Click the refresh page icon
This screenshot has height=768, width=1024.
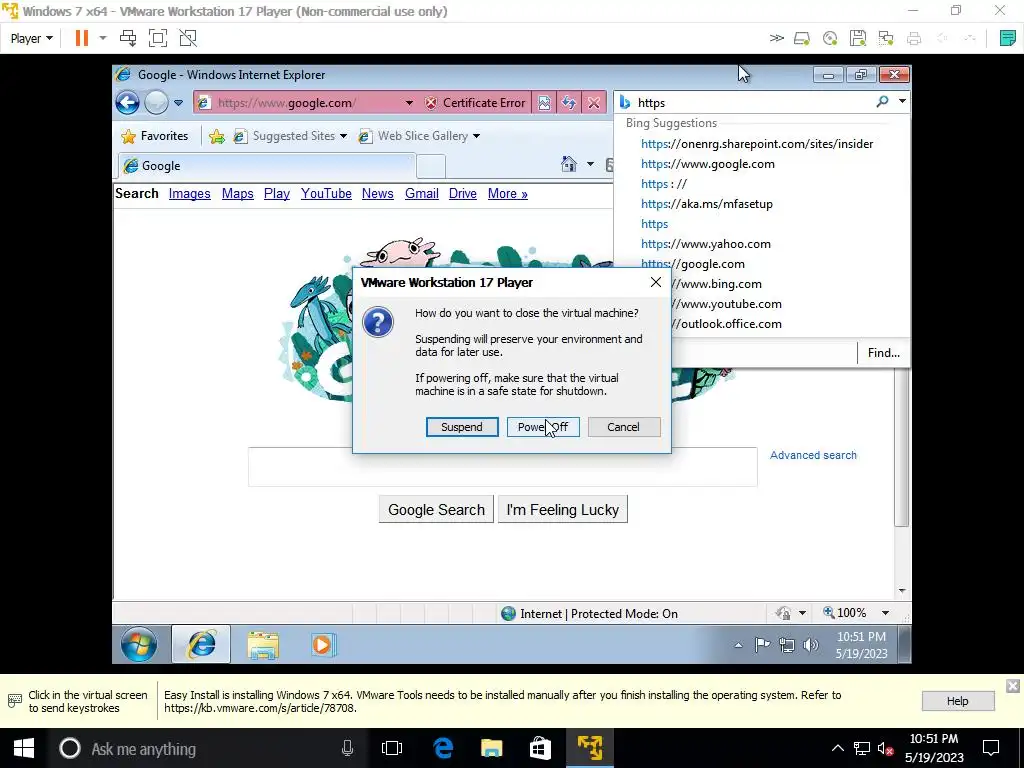click(569, 103)
